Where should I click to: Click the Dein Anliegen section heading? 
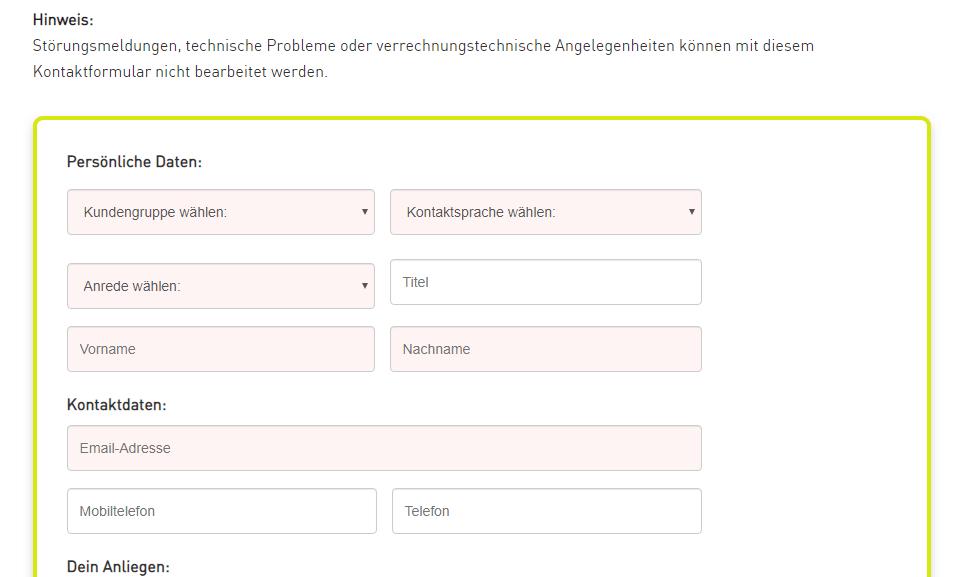coord(118,567)
